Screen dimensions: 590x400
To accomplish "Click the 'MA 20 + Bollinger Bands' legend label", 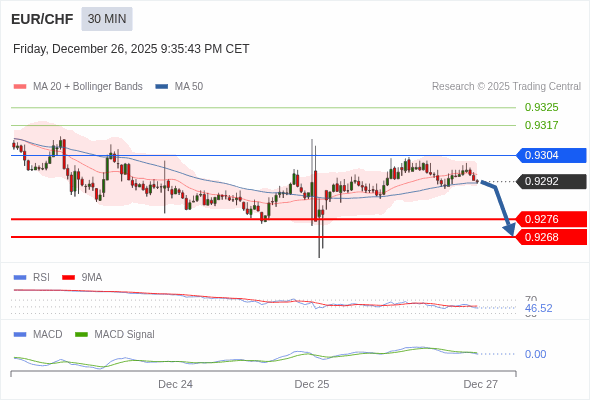I will pyautogui.click(x=88, y=87).
